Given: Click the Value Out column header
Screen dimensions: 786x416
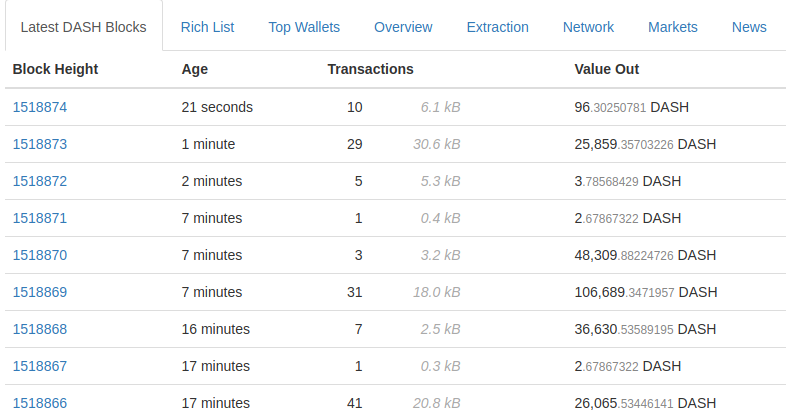Looking at the screenshot, I should point(607,69).
